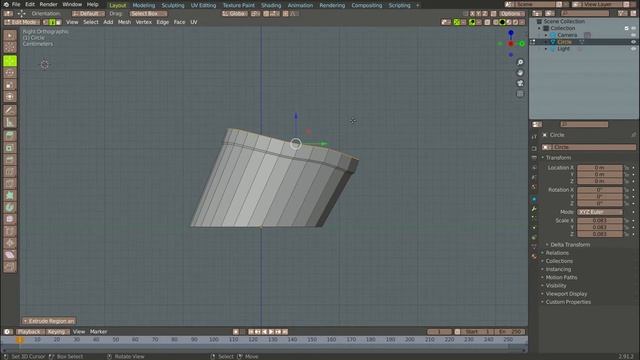Open the Modifier wrench properties tab
640x360 pixels.
[x=534, y=209]
